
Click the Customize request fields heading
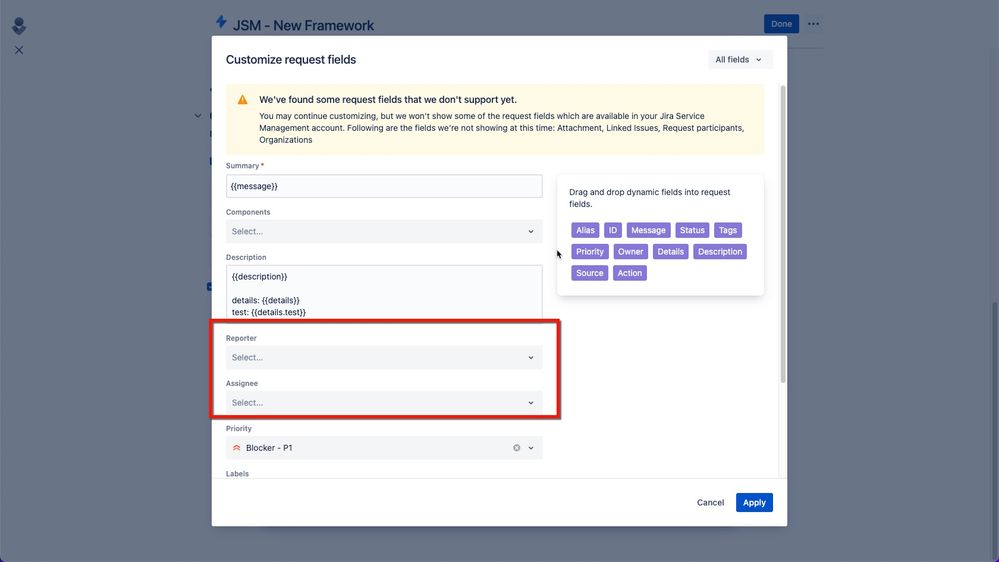(291, 59)
